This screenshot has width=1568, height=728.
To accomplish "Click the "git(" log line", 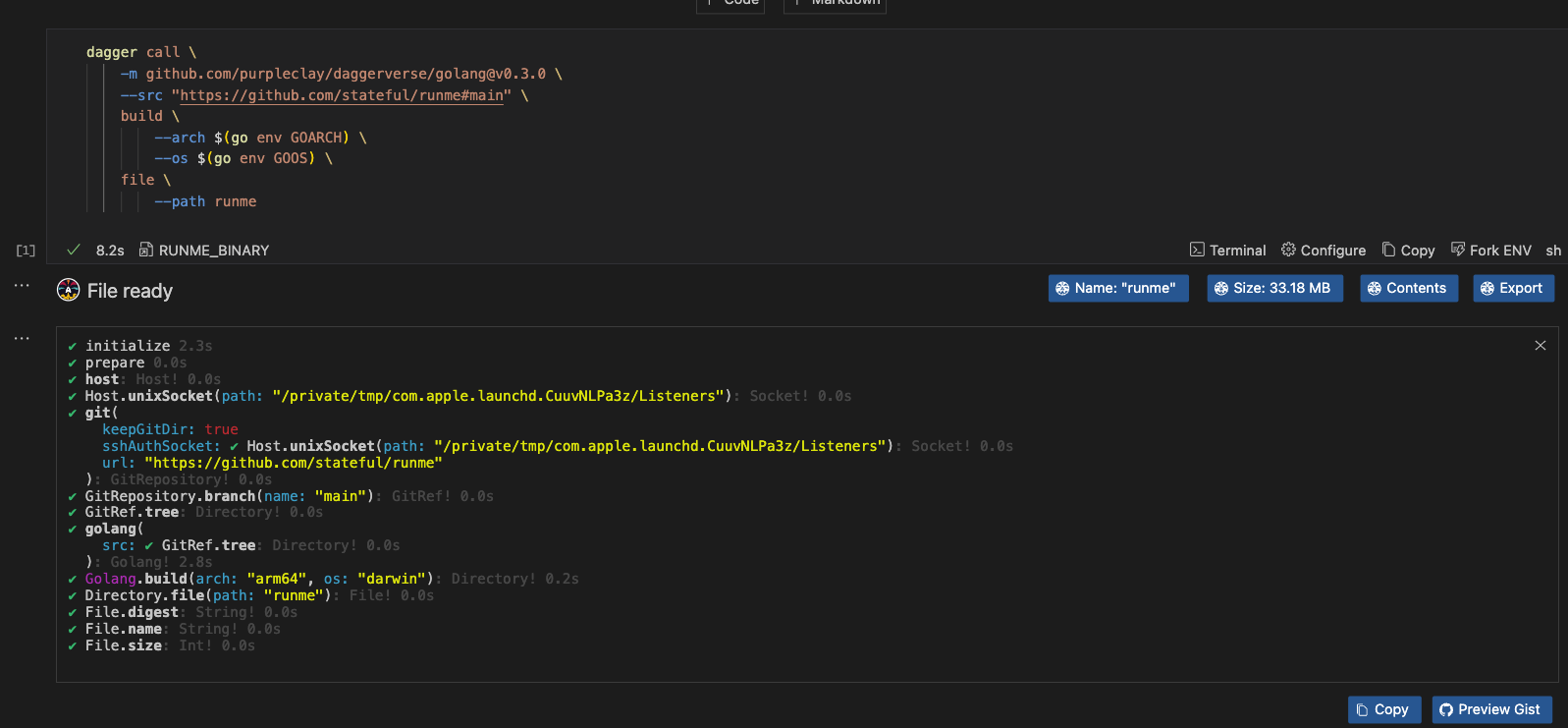I will (93, 413).
